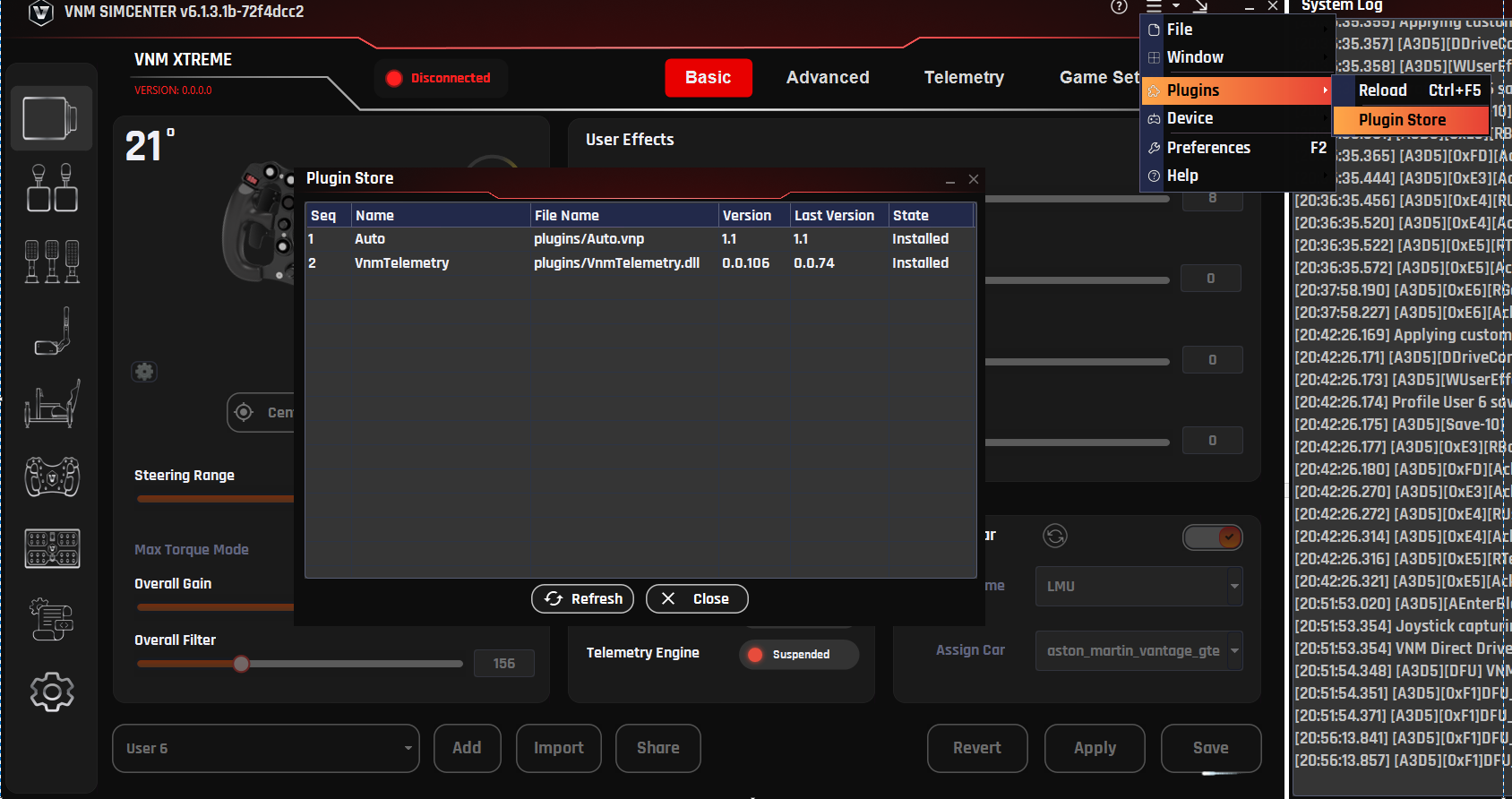
Task: Click the Window grid icon in menu
Action: [x=1154, y=57]
